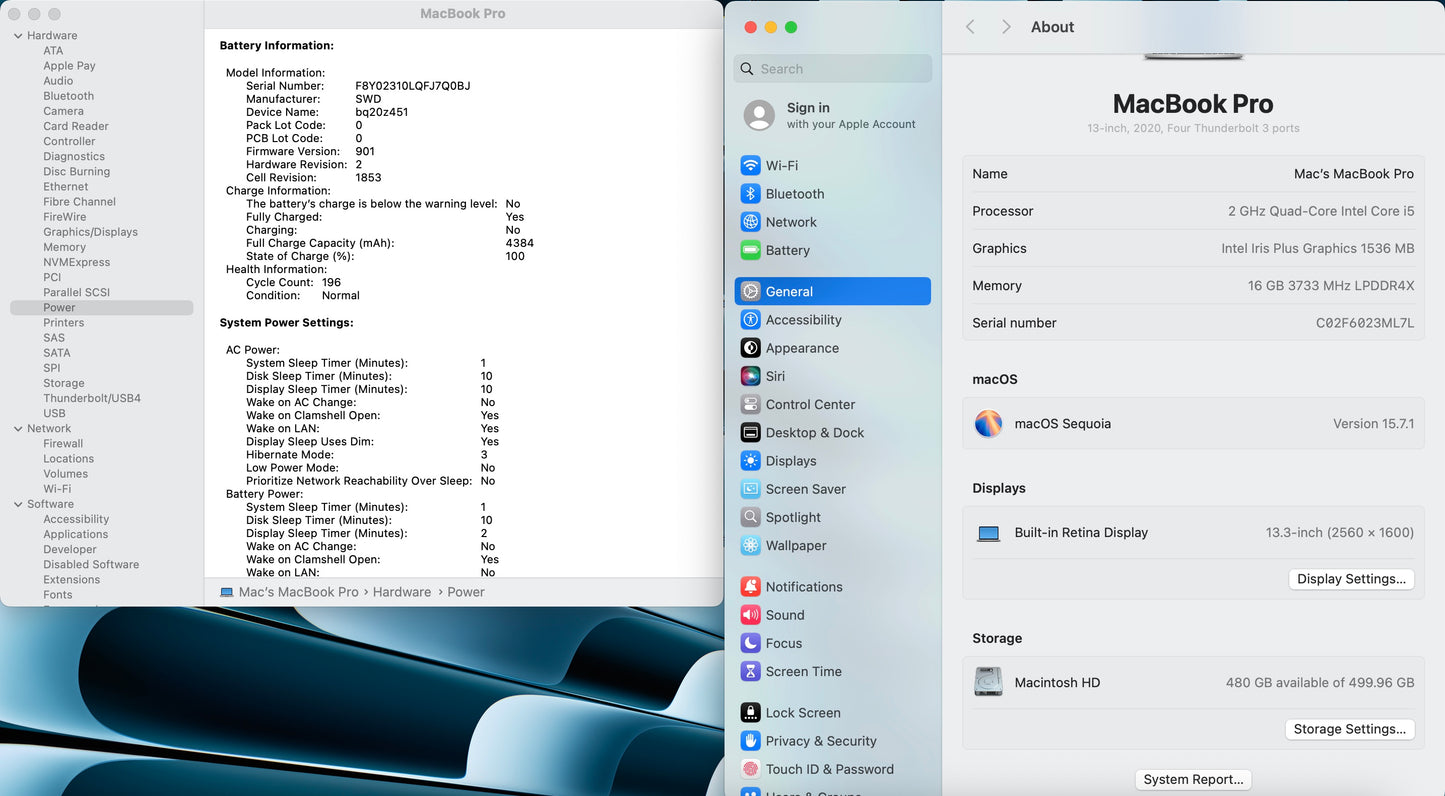Viewport: 1445px width, 796px height.
Task: Select Accessibility in the Settings sidebar
Action: pyautogui.click(x=803, y=320)
